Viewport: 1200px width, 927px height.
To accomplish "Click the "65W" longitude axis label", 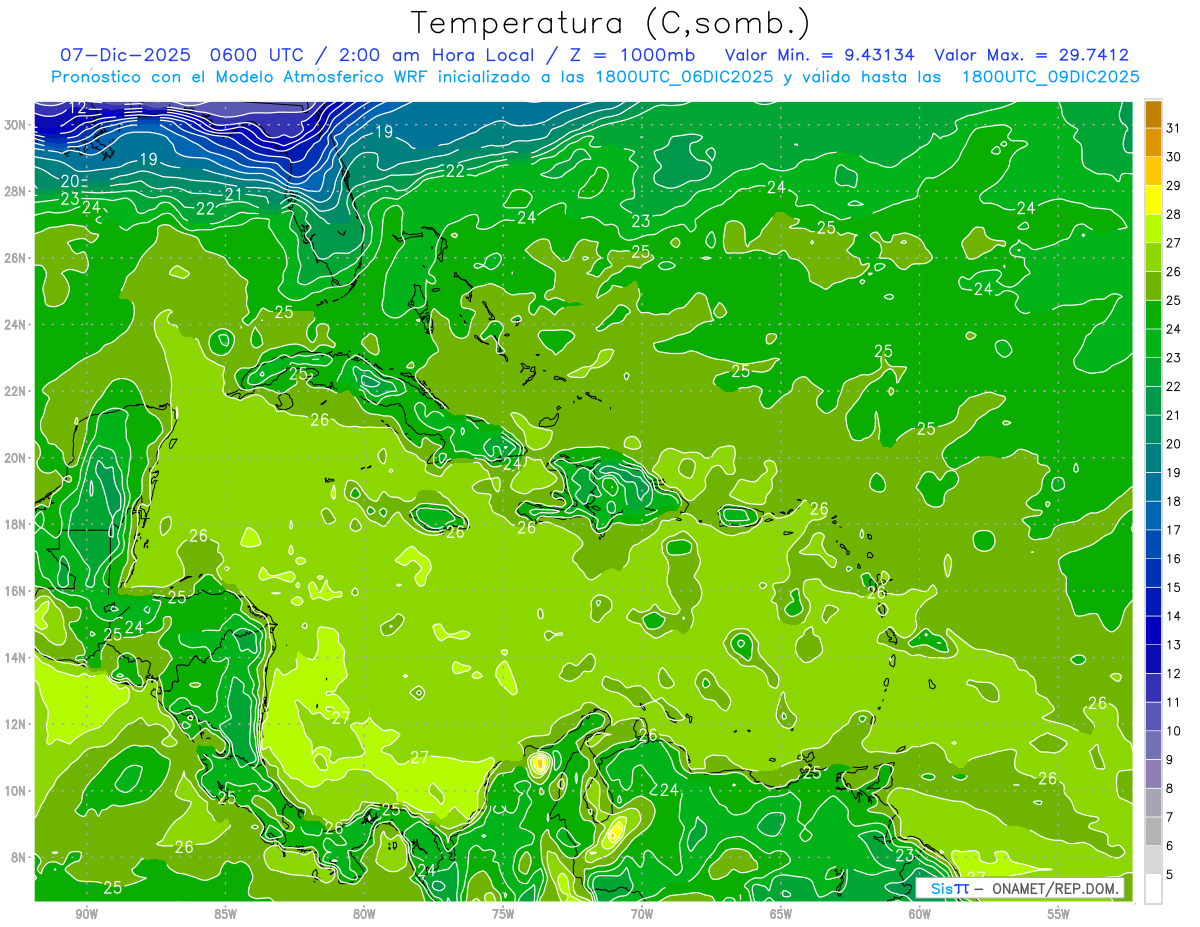I will tap(781, 914).
